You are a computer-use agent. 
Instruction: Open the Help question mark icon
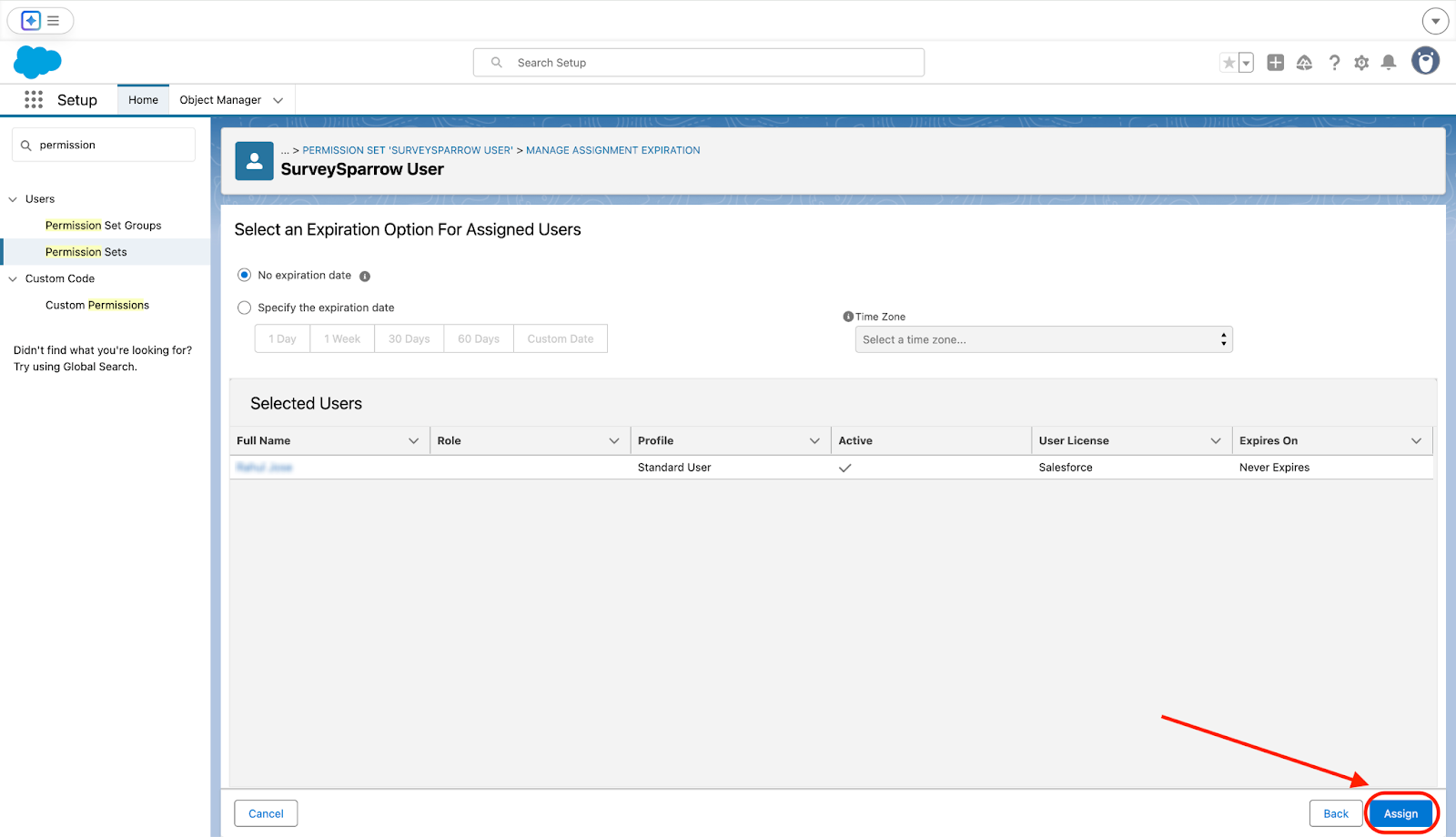pos(1334,63)
